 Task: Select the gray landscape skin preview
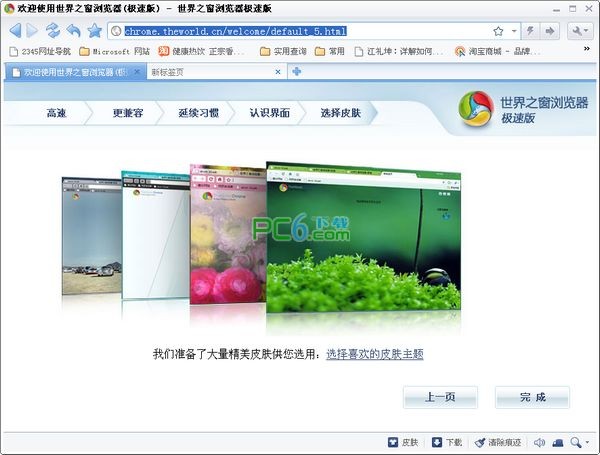(x=92, y=236)
